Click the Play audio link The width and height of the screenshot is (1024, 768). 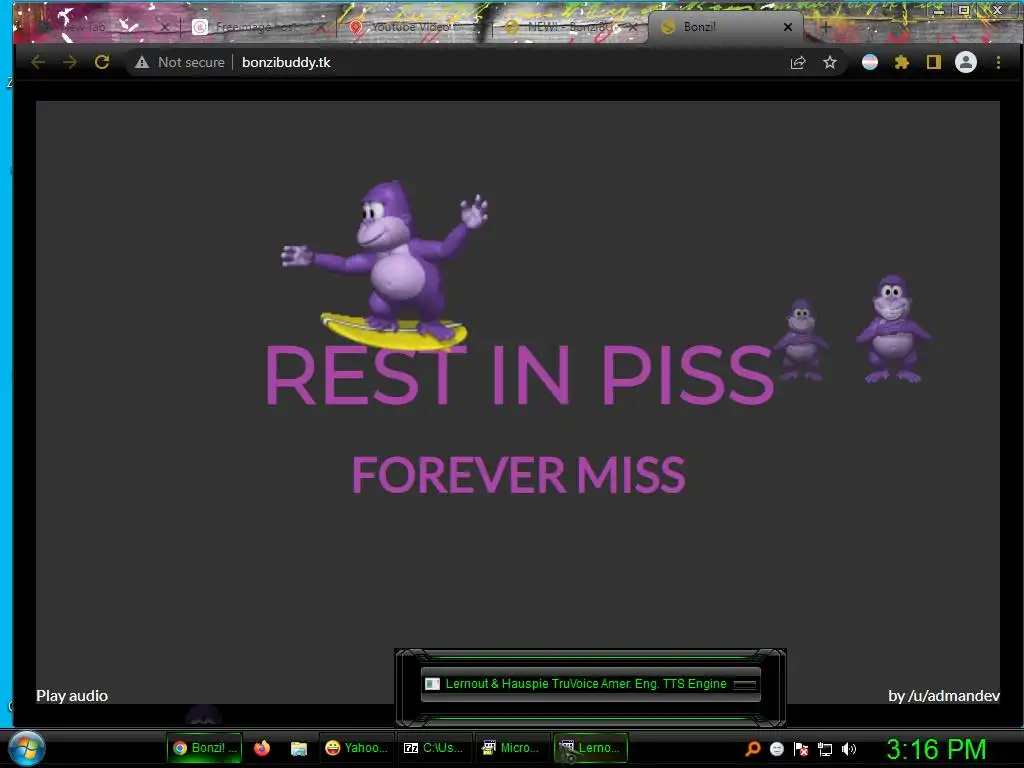72,696
